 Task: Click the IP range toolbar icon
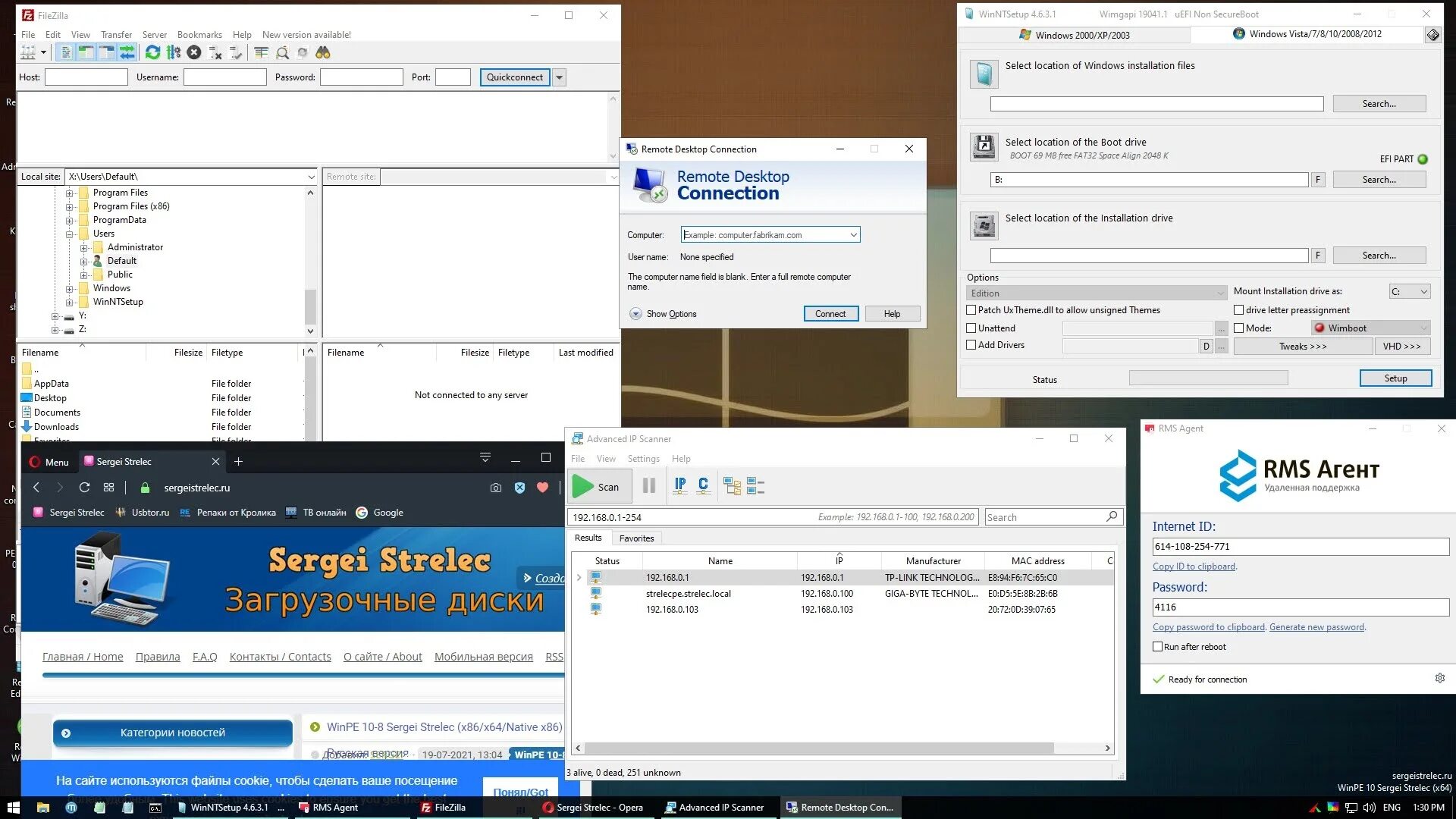680,486
